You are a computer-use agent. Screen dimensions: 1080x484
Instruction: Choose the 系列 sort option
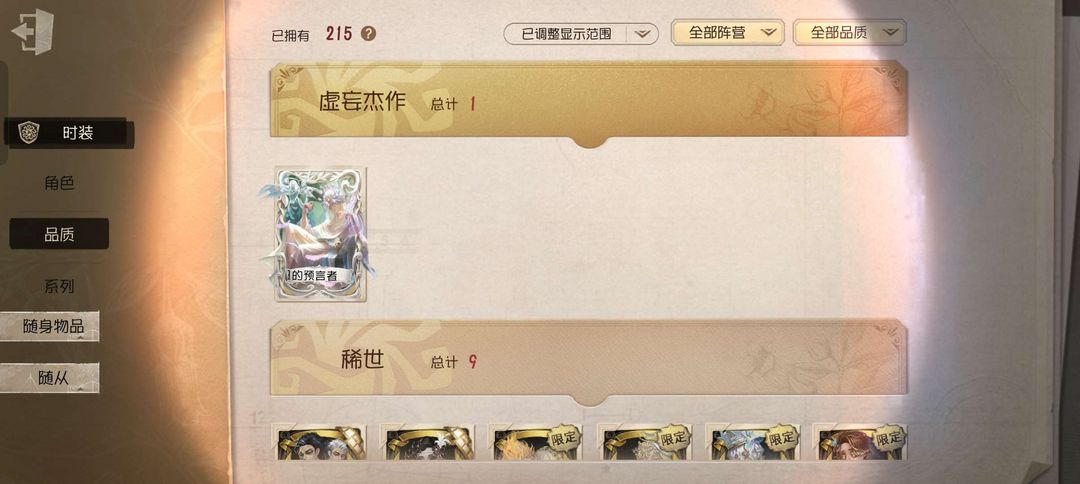point(59,286)
